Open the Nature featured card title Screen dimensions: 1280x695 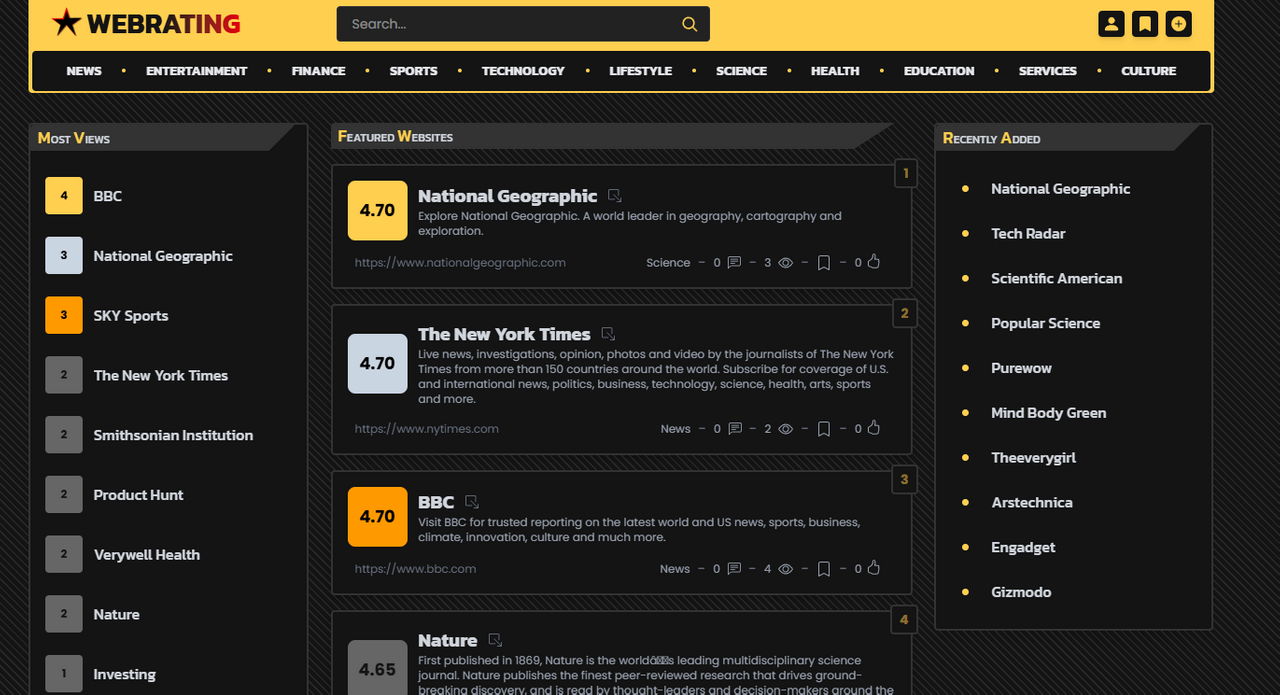click(447, 640)
